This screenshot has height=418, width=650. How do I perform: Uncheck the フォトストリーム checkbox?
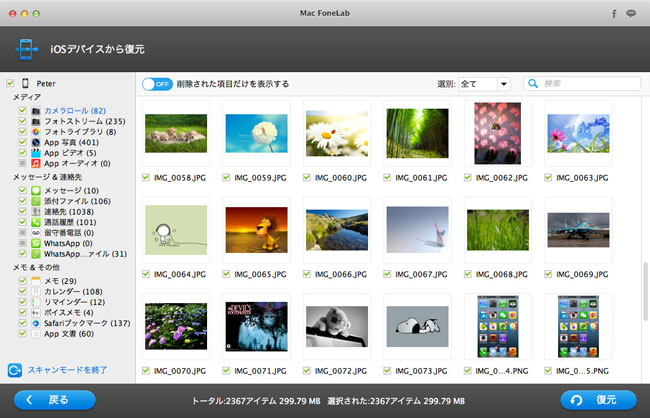click(x=22, y=121)
